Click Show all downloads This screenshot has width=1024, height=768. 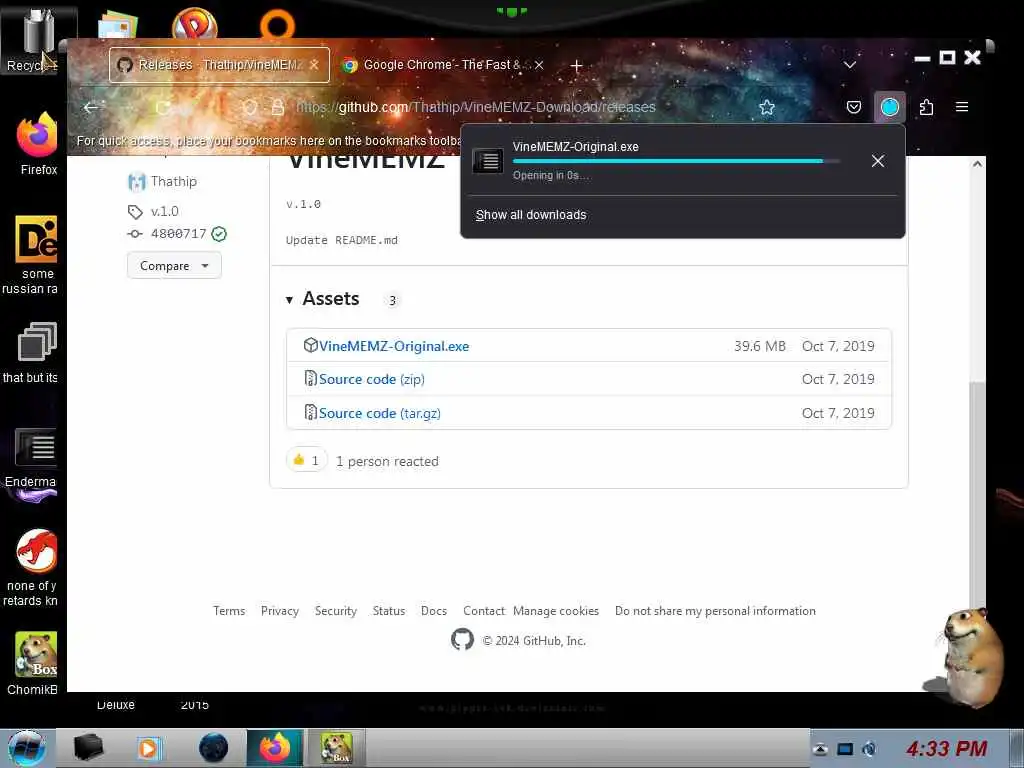(x=531, y=215)
